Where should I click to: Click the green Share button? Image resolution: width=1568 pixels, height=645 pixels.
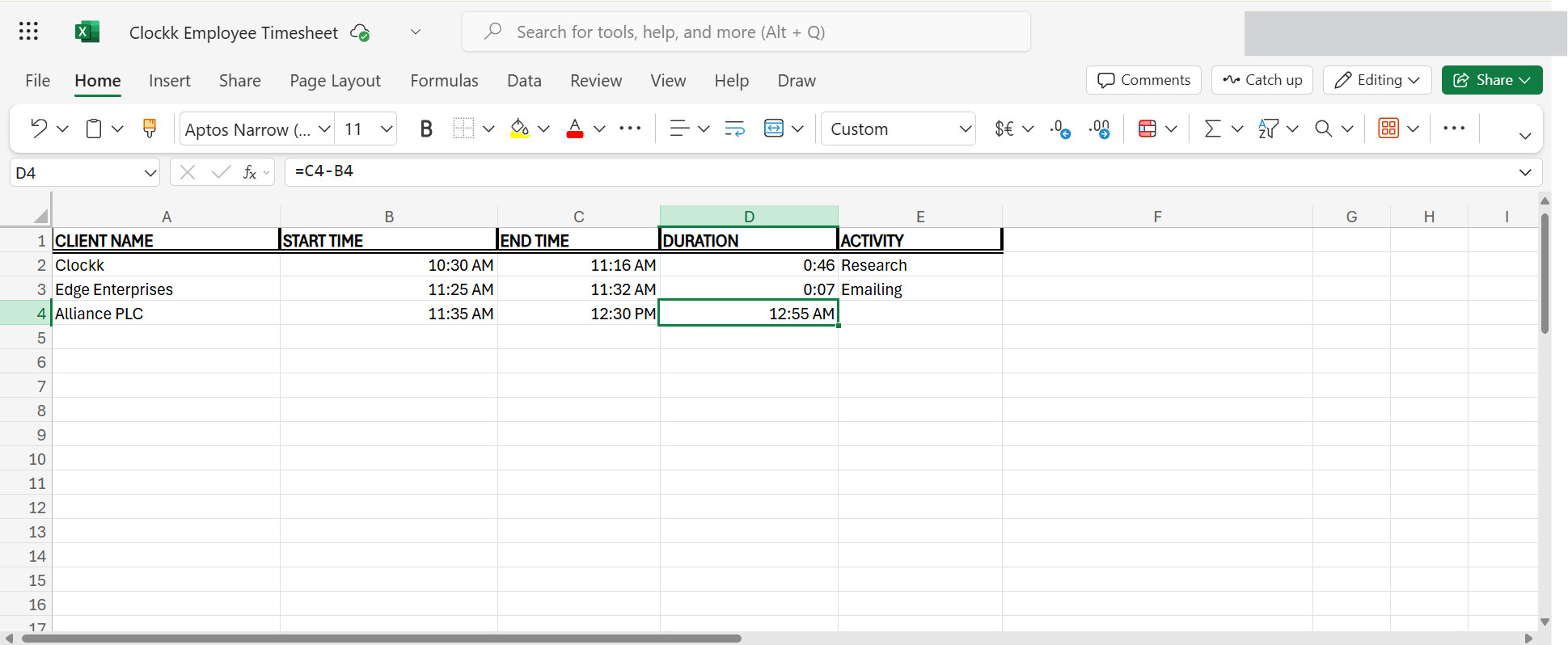(1492, 80)
